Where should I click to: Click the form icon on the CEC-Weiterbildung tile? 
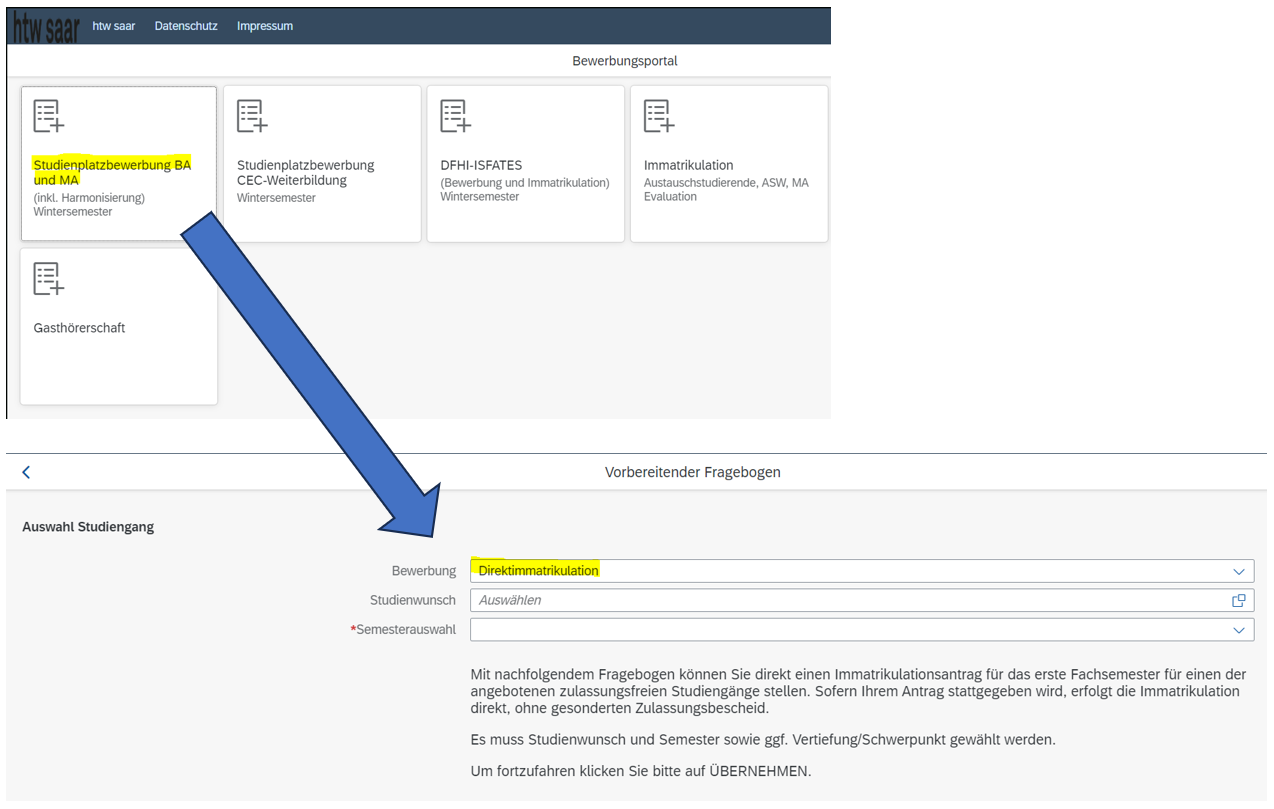tap(252, 116)
